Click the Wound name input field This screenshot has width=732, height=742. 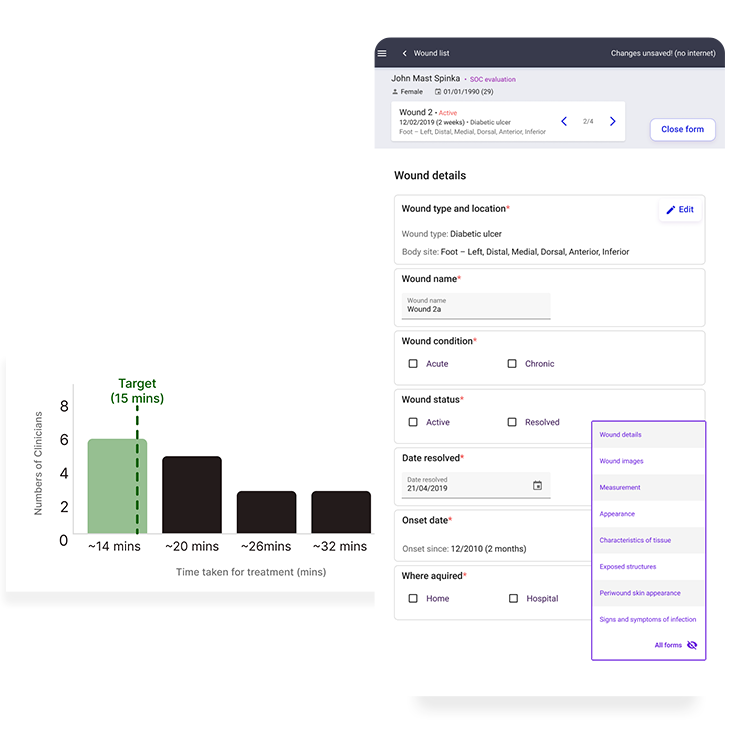[476, 306]
